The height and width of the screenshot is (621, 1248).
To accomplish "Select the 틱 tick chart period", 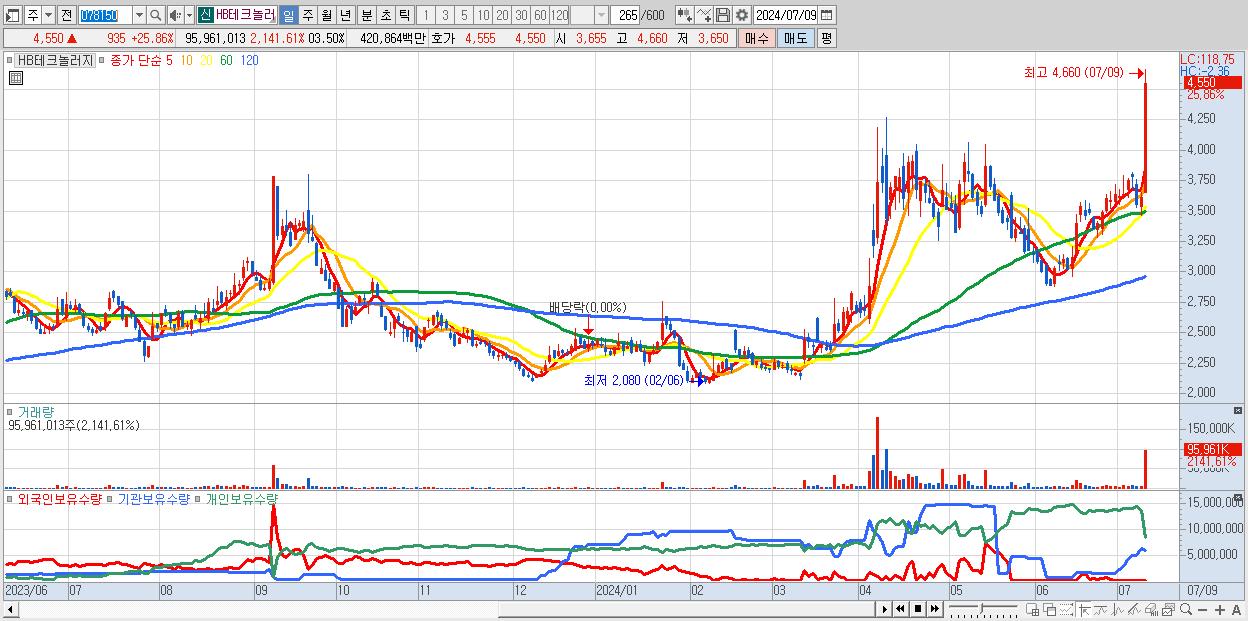I will point(404,15).
